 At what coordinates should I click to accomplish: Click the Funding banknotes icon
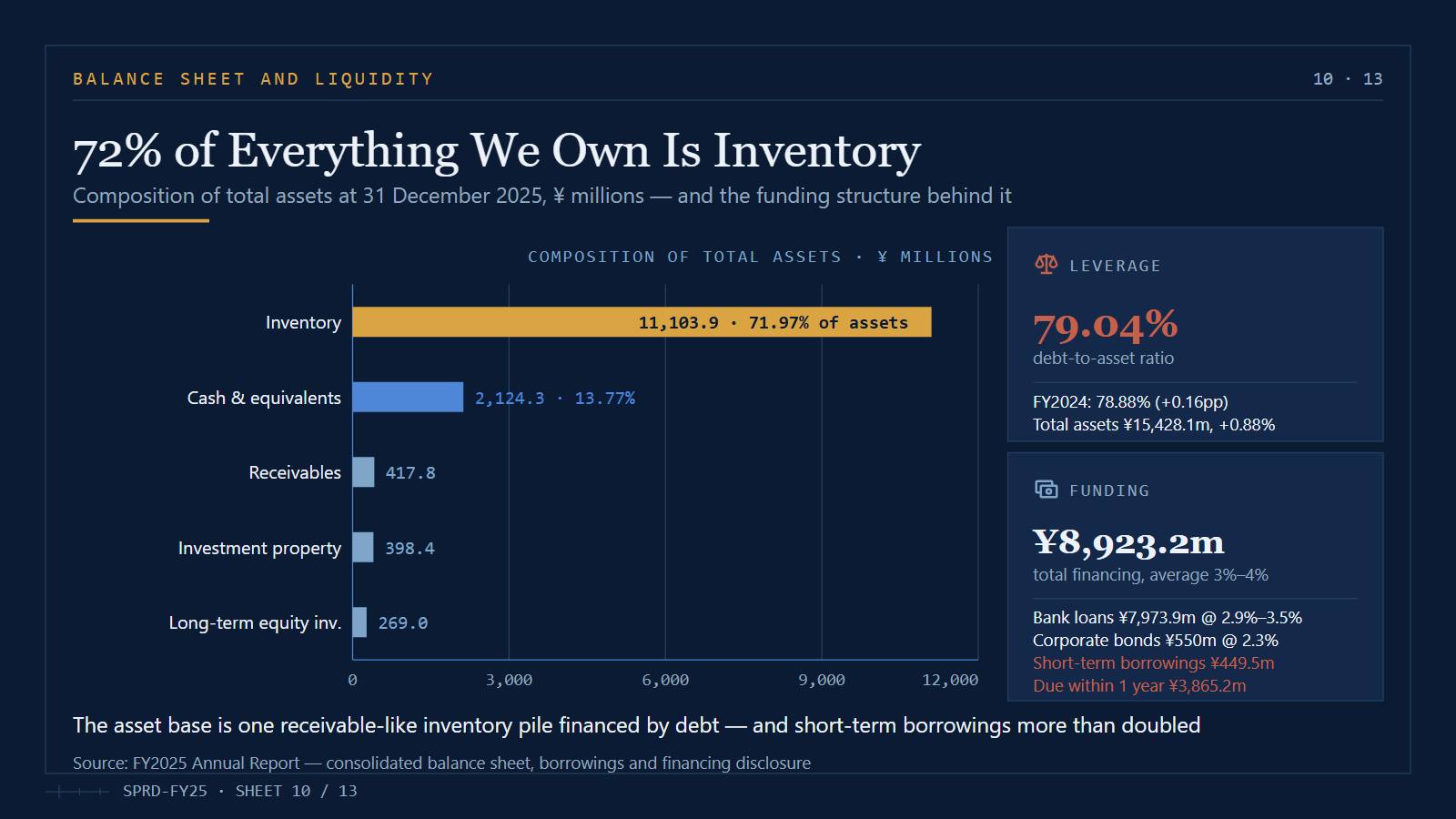tap(1046, 490)
